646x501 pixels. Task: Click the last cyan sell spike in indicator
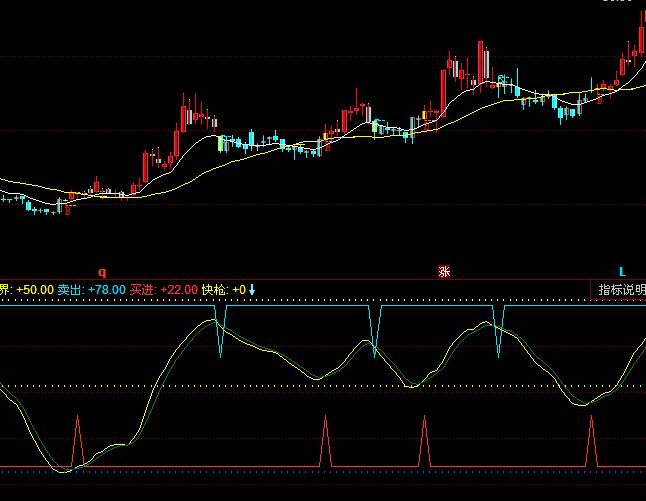point(498,332)
